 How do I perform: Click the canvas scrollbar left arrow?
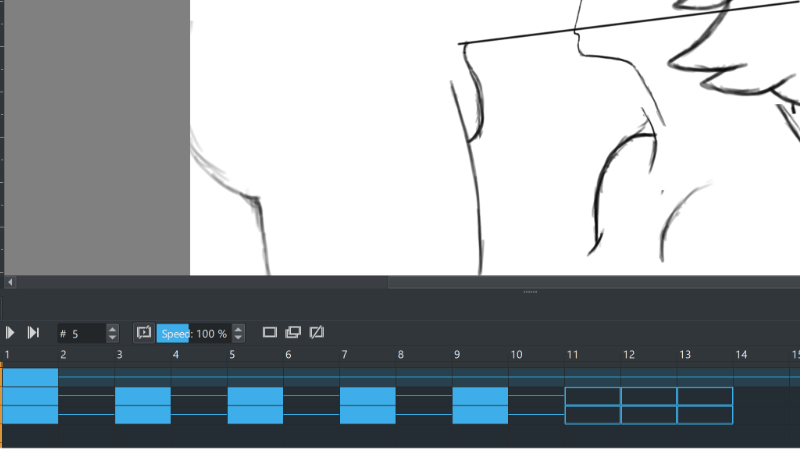10,283
